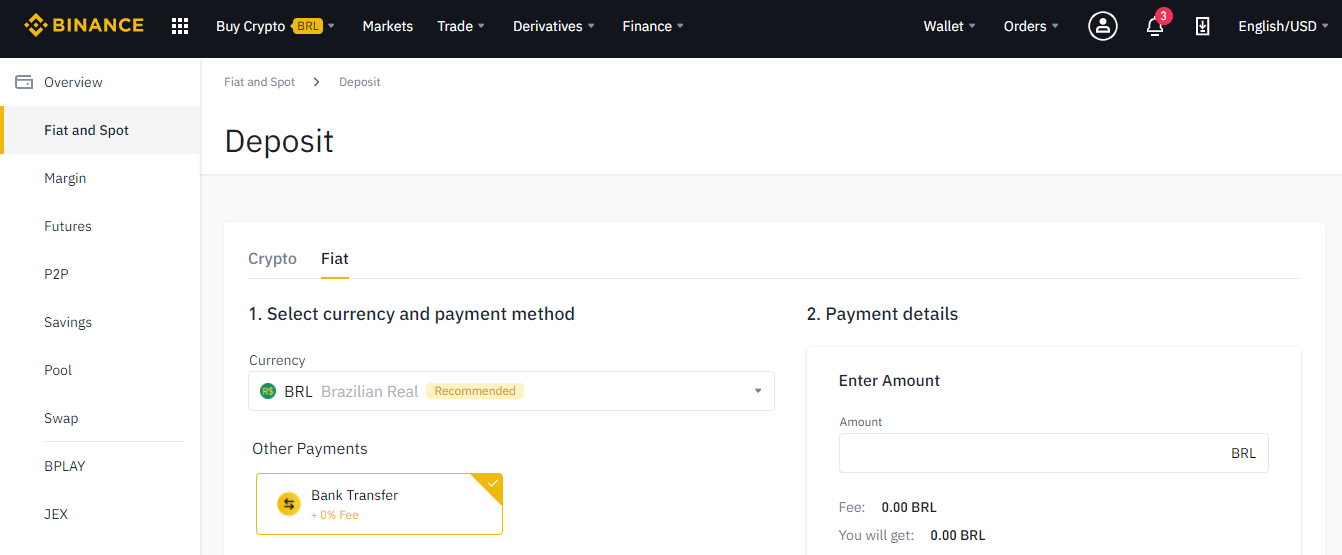
Task: View notifications bell icon
Action: pos(1155,27)
